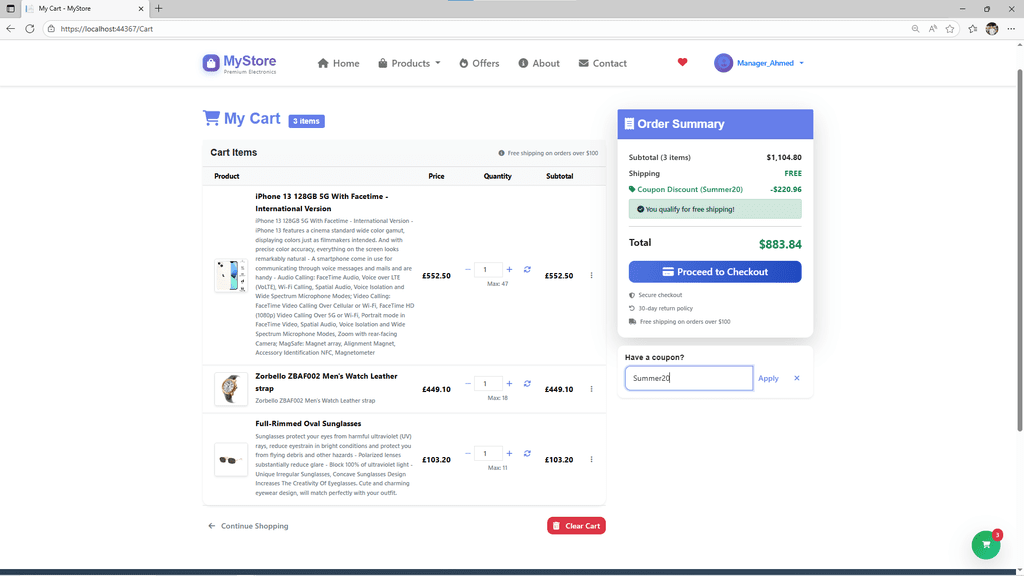This screenshot has width=1024, height=576.
Task: Click the Zorbello watch quantity field
Action: 488,383
